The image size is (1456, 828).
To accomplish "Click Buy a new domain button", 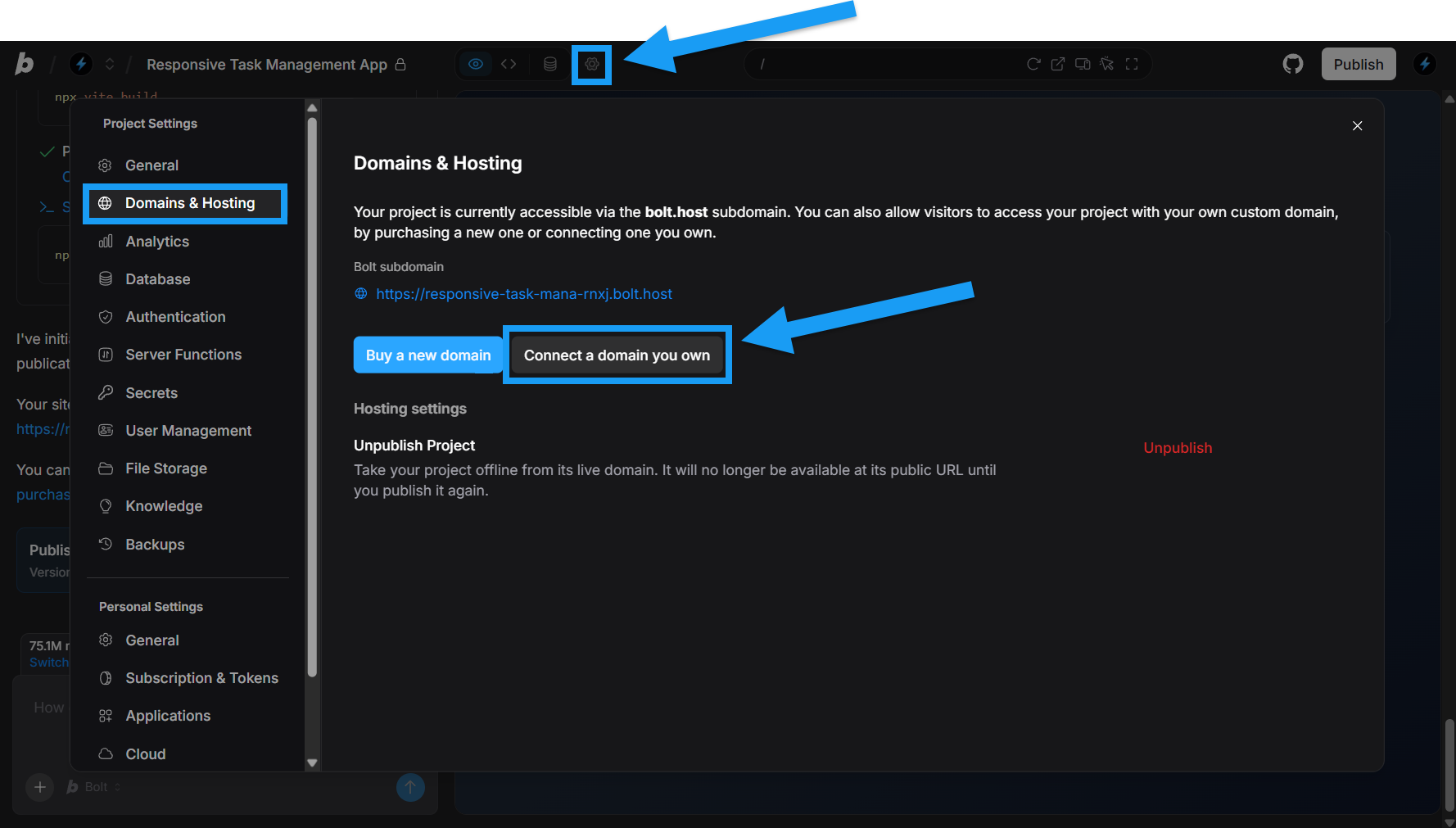I will pos(428,355).
